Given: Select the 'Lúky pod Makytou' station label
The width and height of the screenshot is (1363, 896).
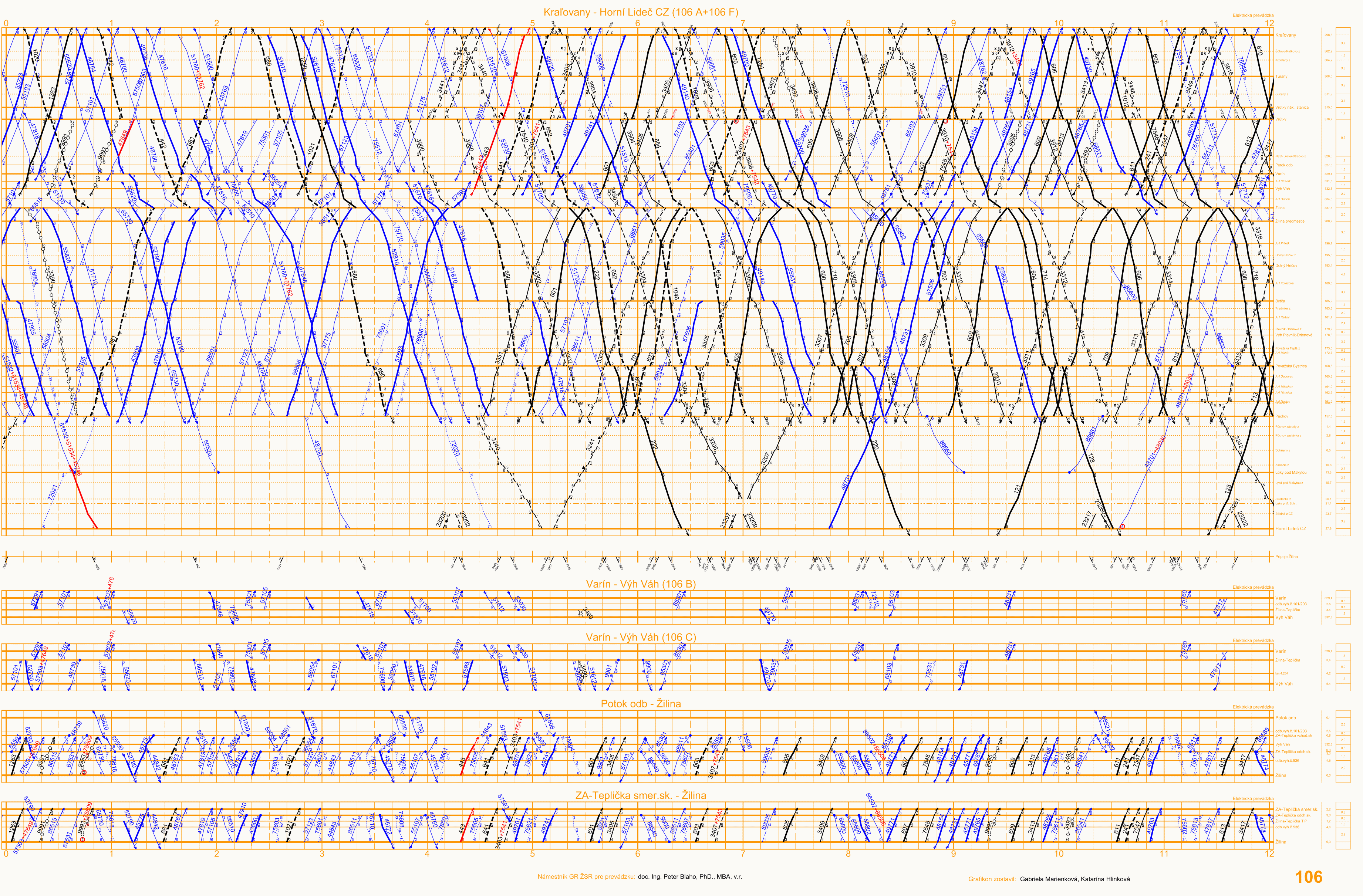Looking at the screenshot, I should click(1291, 473).
